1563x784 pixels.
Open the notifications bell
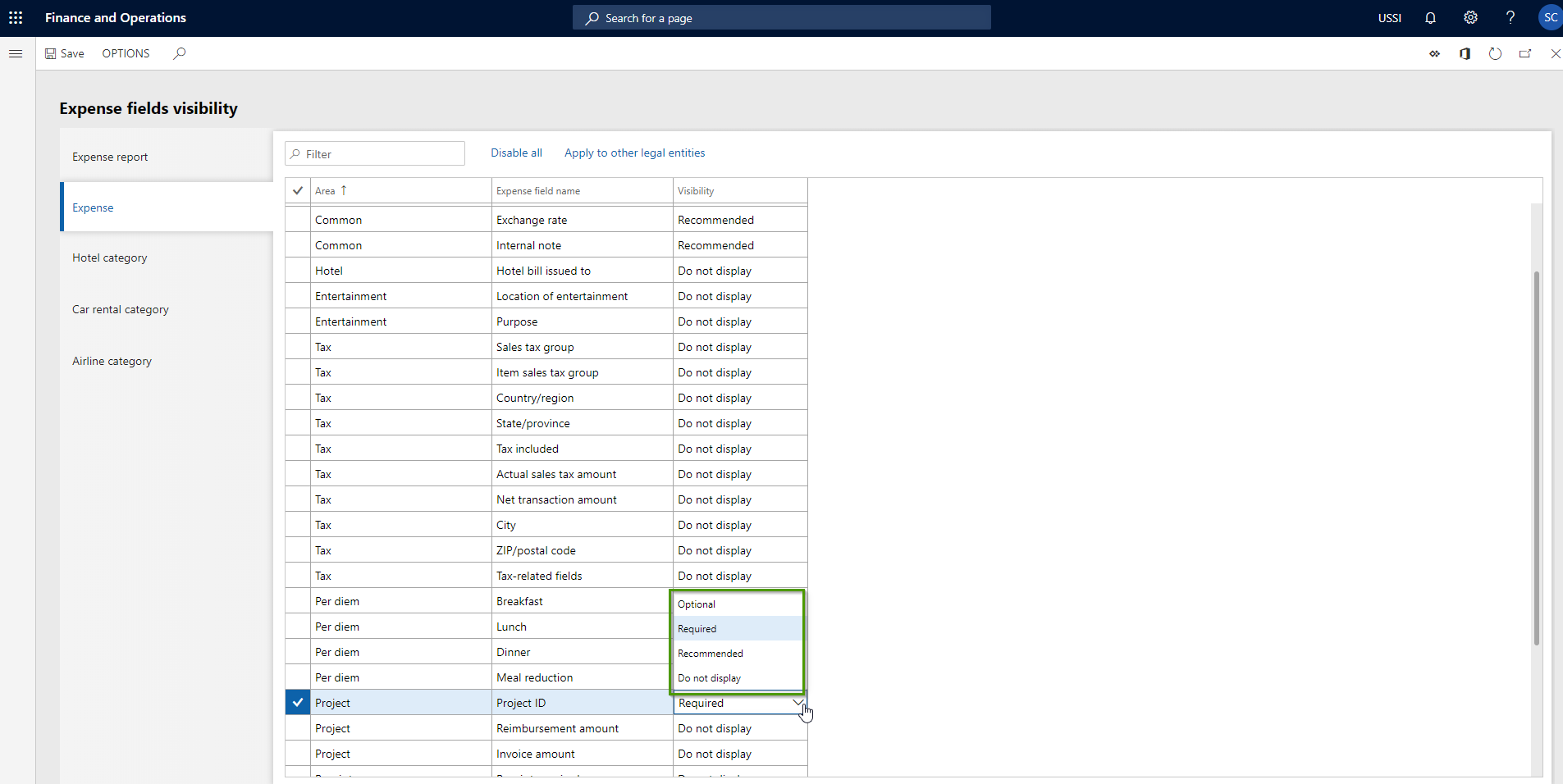point(1428,17)
